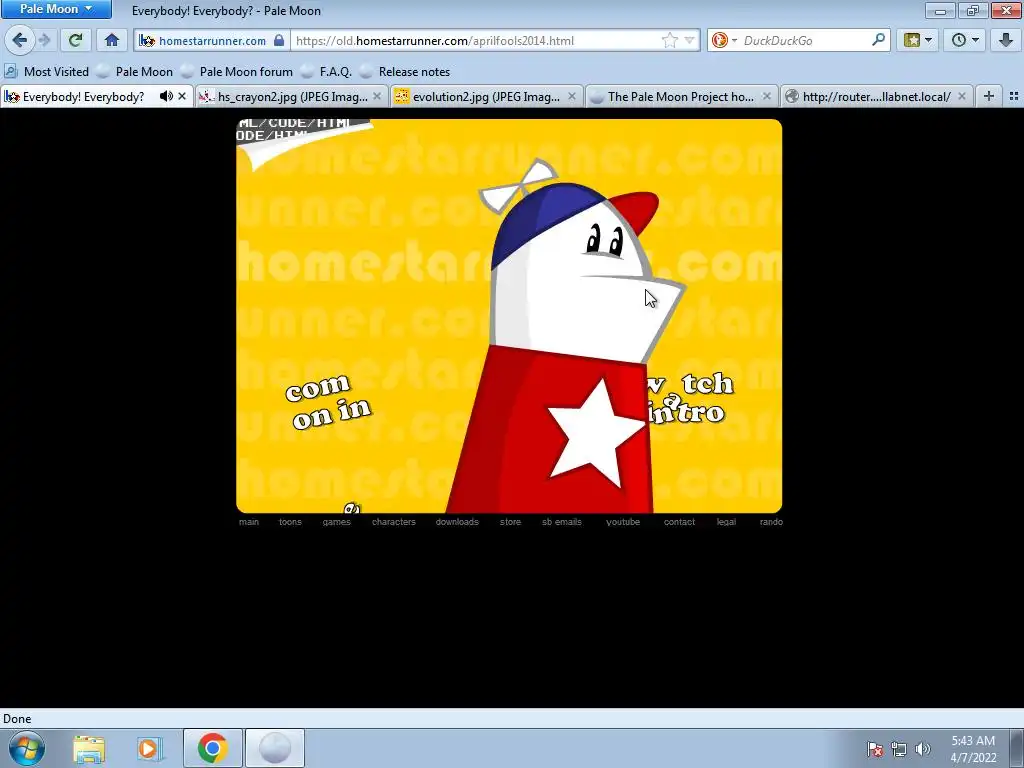Image resolution: width=1024 pixels, height=768 pixels.
Task: Switch to the hs_crayon2.jpg tab
Action: tap(292, 97)
